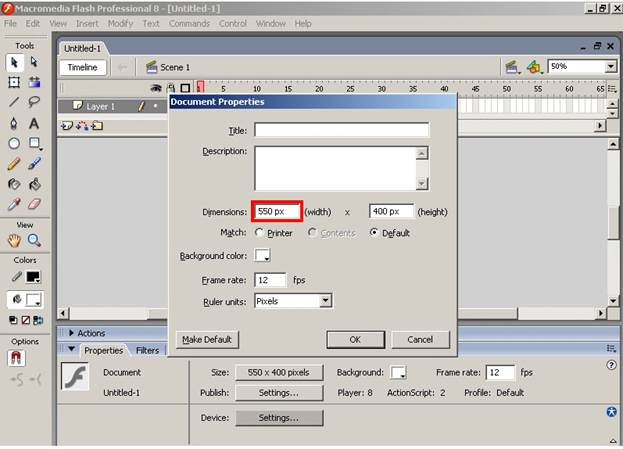This screenshot has height=449, width=623.
Task: Open the Commands menu
Action: [189, 23]
